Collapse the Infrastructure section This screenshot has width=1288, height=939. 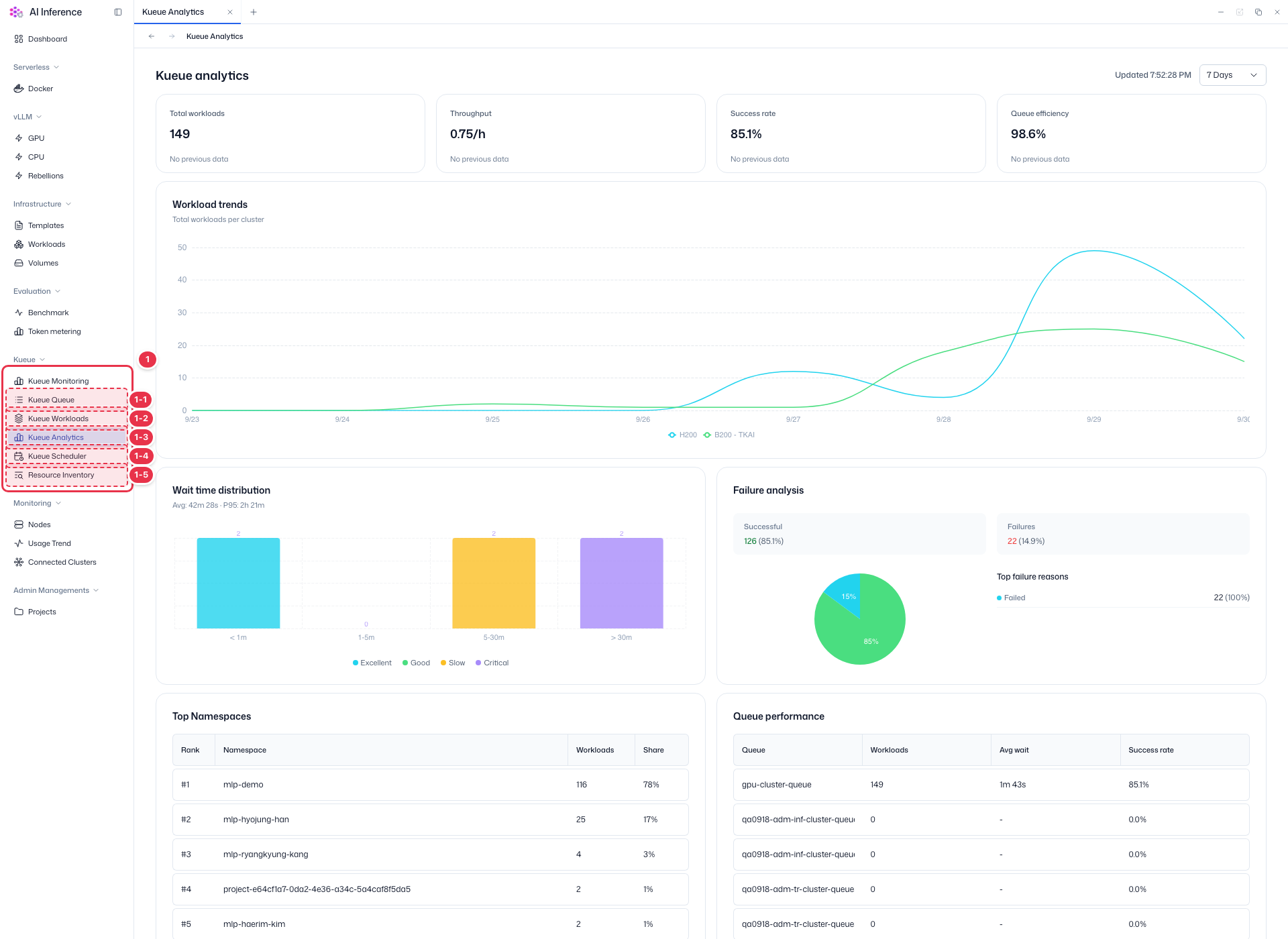click(x=42, y=204)
